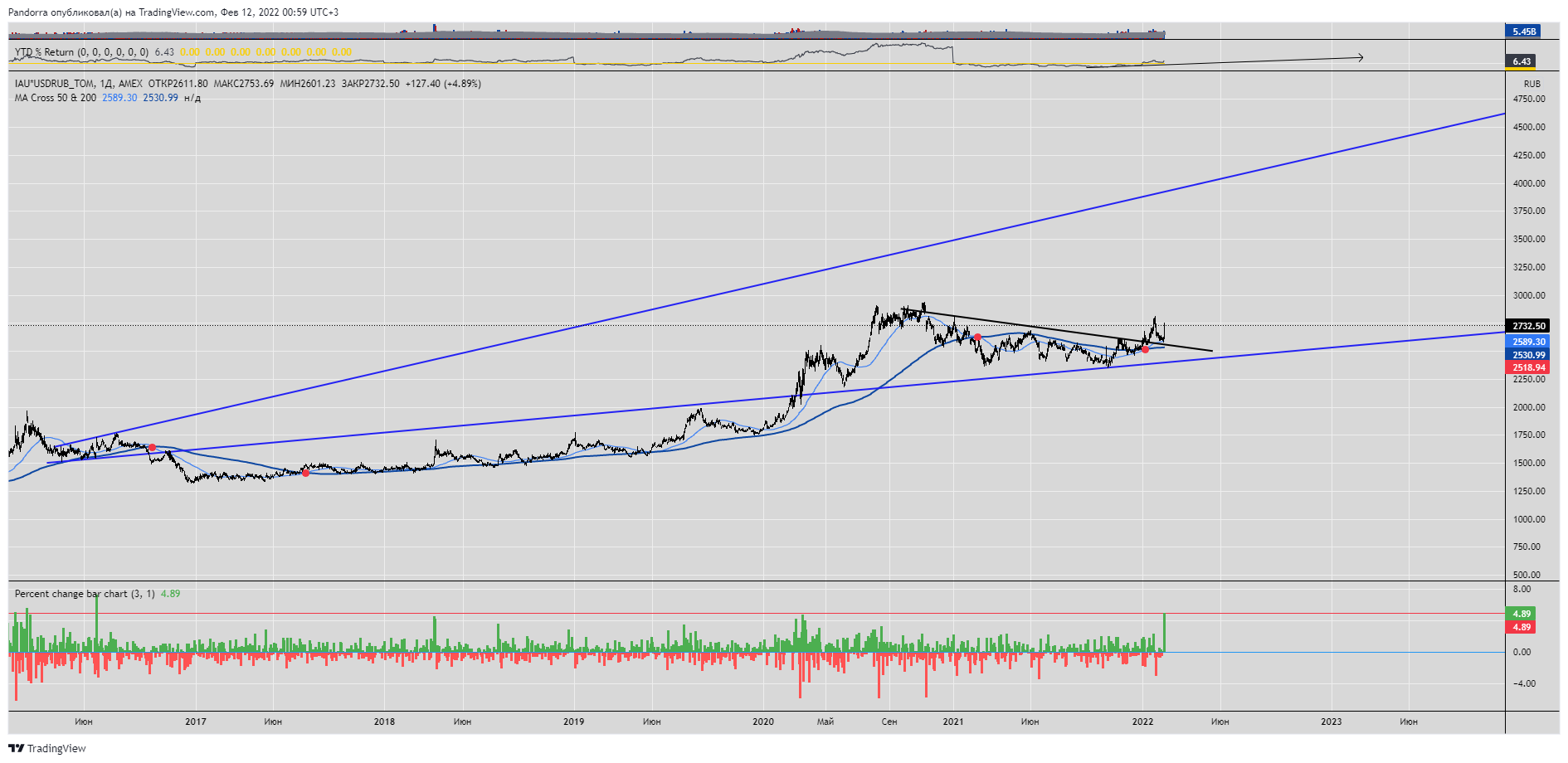Click the 4750.00 price axis tick
The image size is (1568, 763).
click(x=1529, y=99)
